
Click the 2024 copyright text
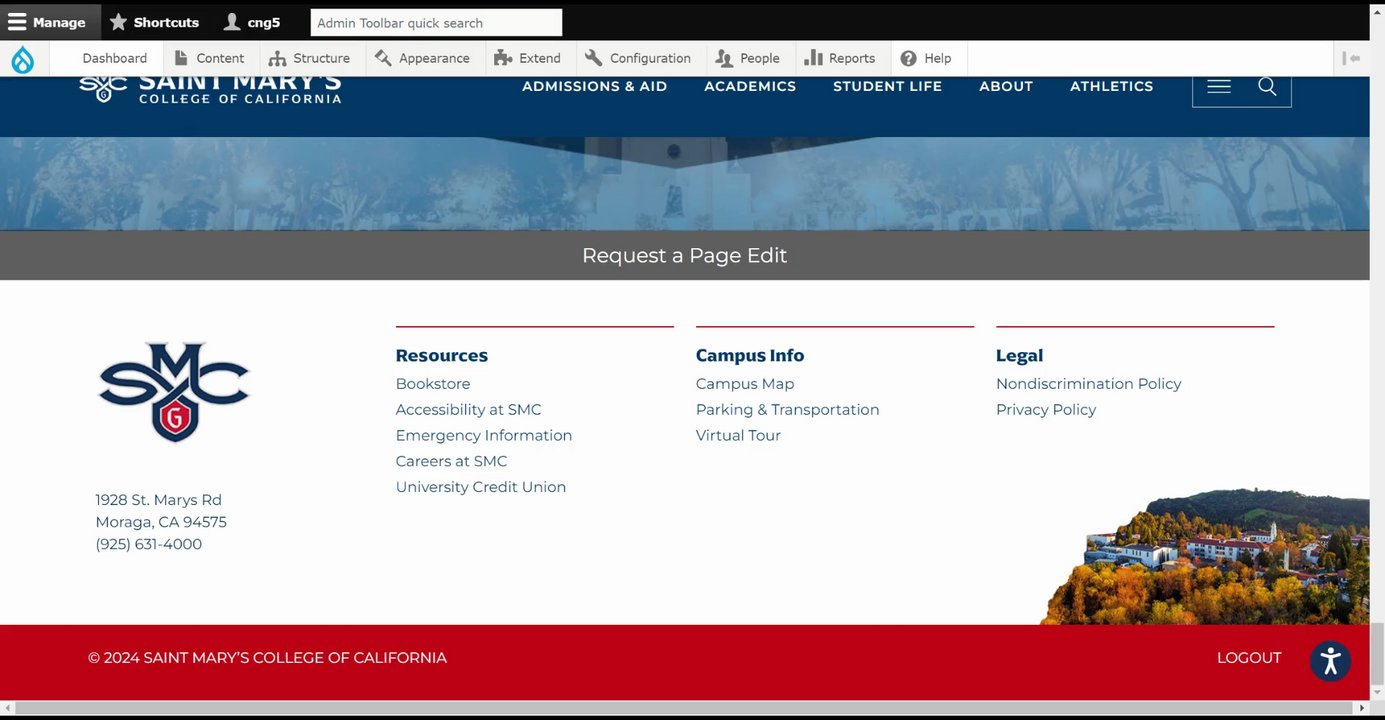(267, 658)
